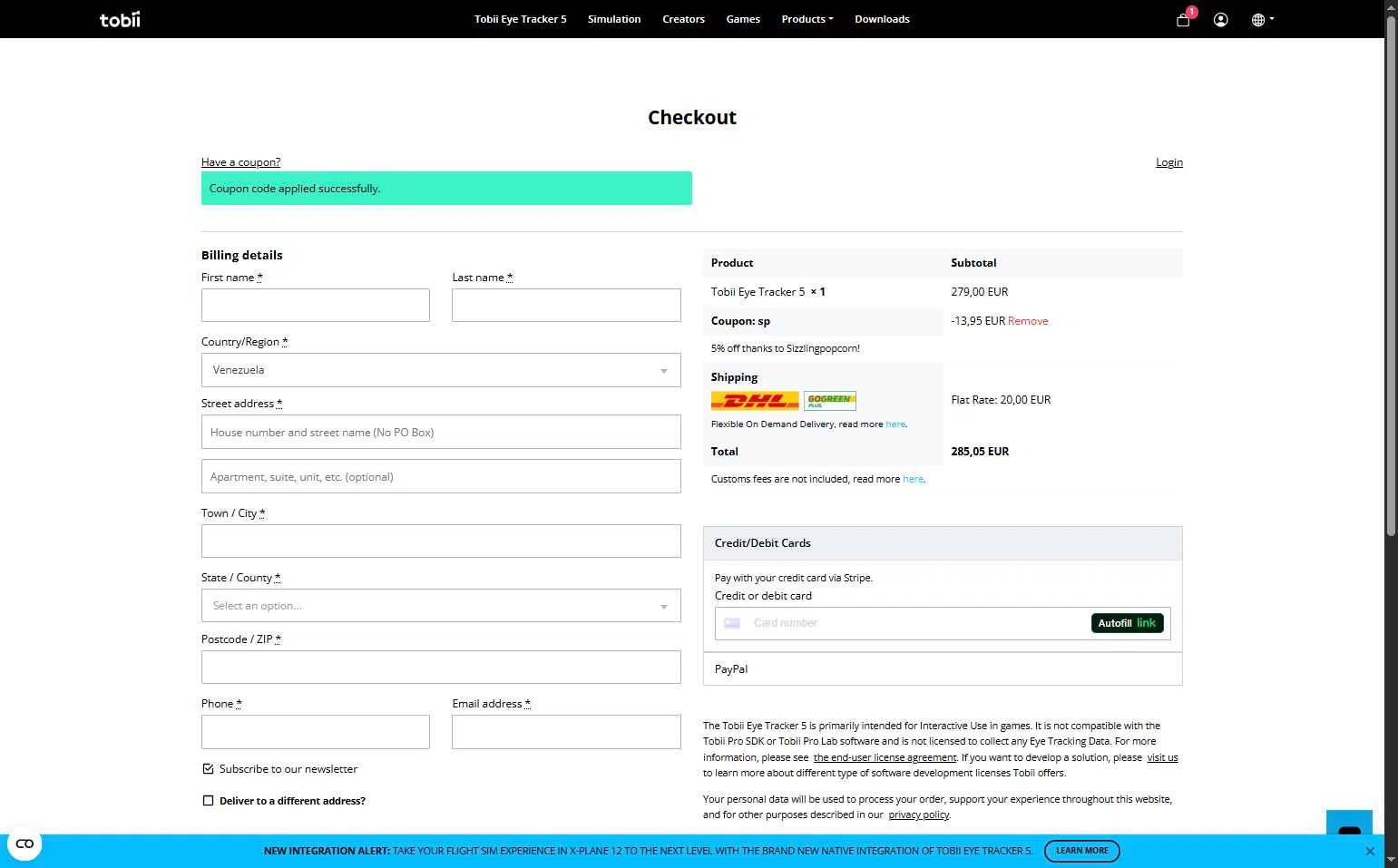Go to Creators page
The image size is (1398, 868).
coord(683,19)
